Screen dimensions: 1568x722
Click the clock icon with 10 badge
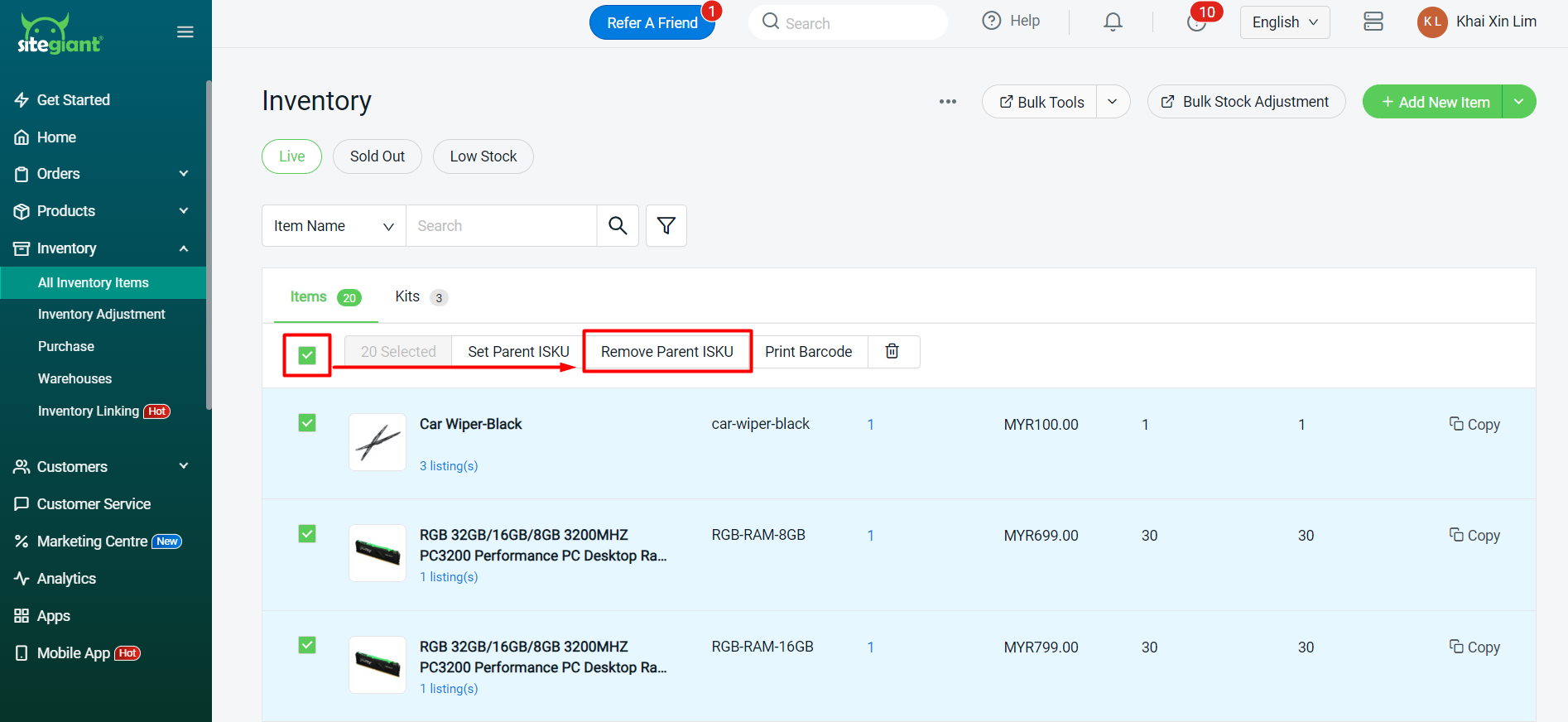tap(1195, 22)
